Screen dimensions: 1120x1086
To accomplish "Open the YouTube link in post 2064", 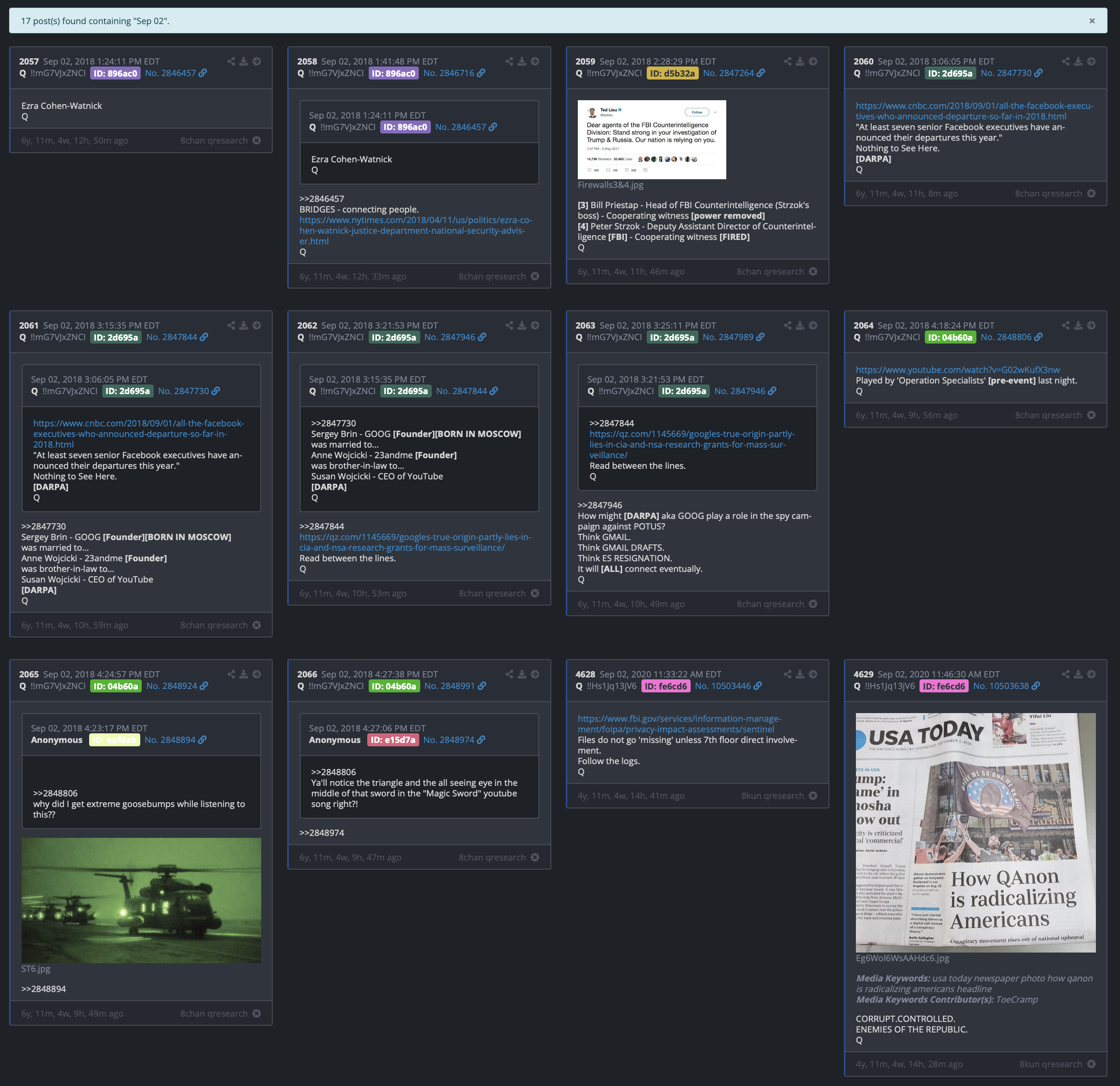I will click(958, 370).
